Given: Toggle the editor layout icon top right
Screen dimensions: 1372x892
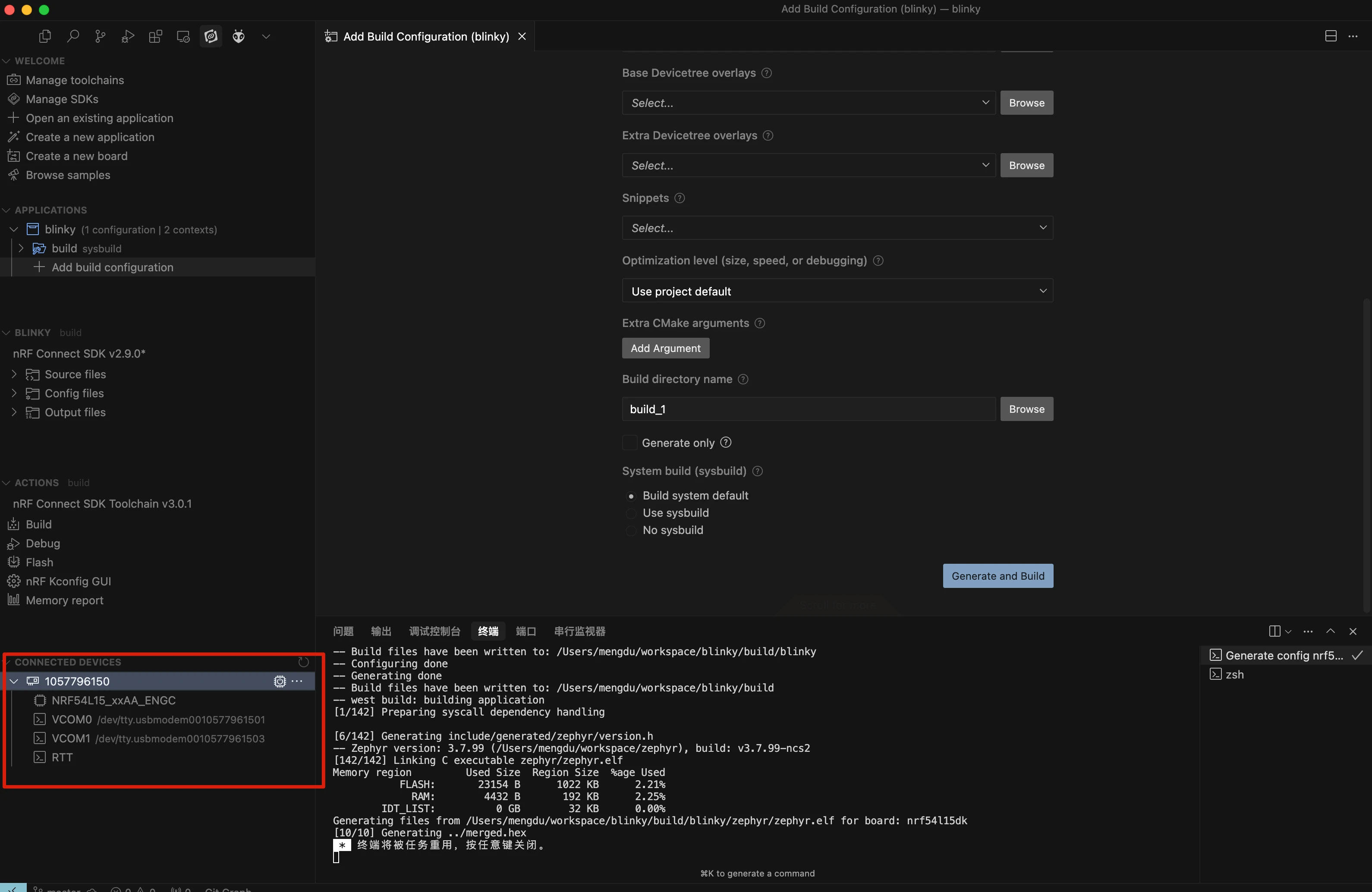Looking at the screenshot, I should 1331,36.
